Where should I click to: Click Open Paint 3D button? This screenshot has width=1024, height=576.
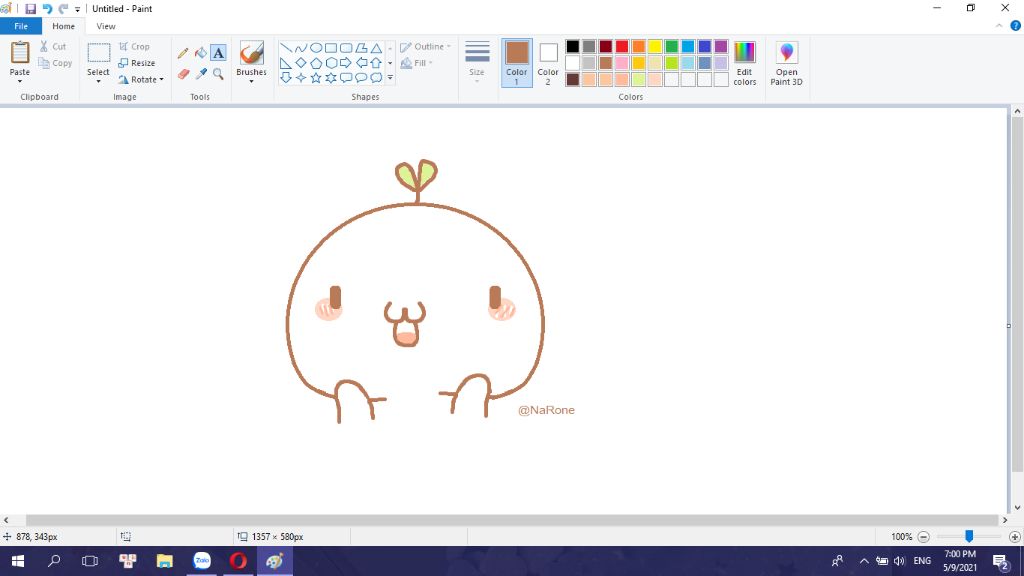pyautogui.click(x=786, y=63)
